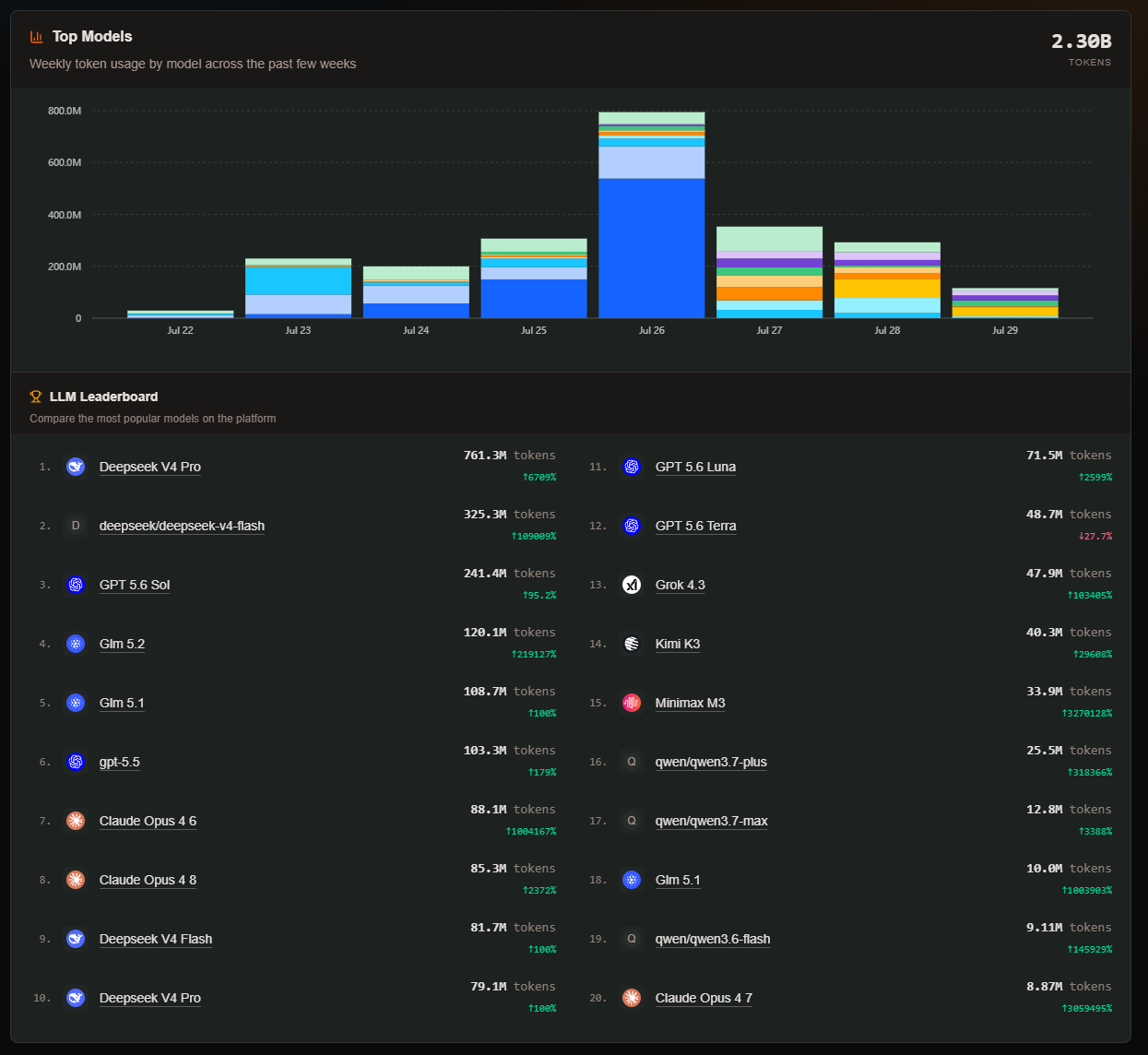The image size is (1148, 1055).
Task: Click the rank 18 Glm 5.1 logo icon
Action: coord(632,880)
